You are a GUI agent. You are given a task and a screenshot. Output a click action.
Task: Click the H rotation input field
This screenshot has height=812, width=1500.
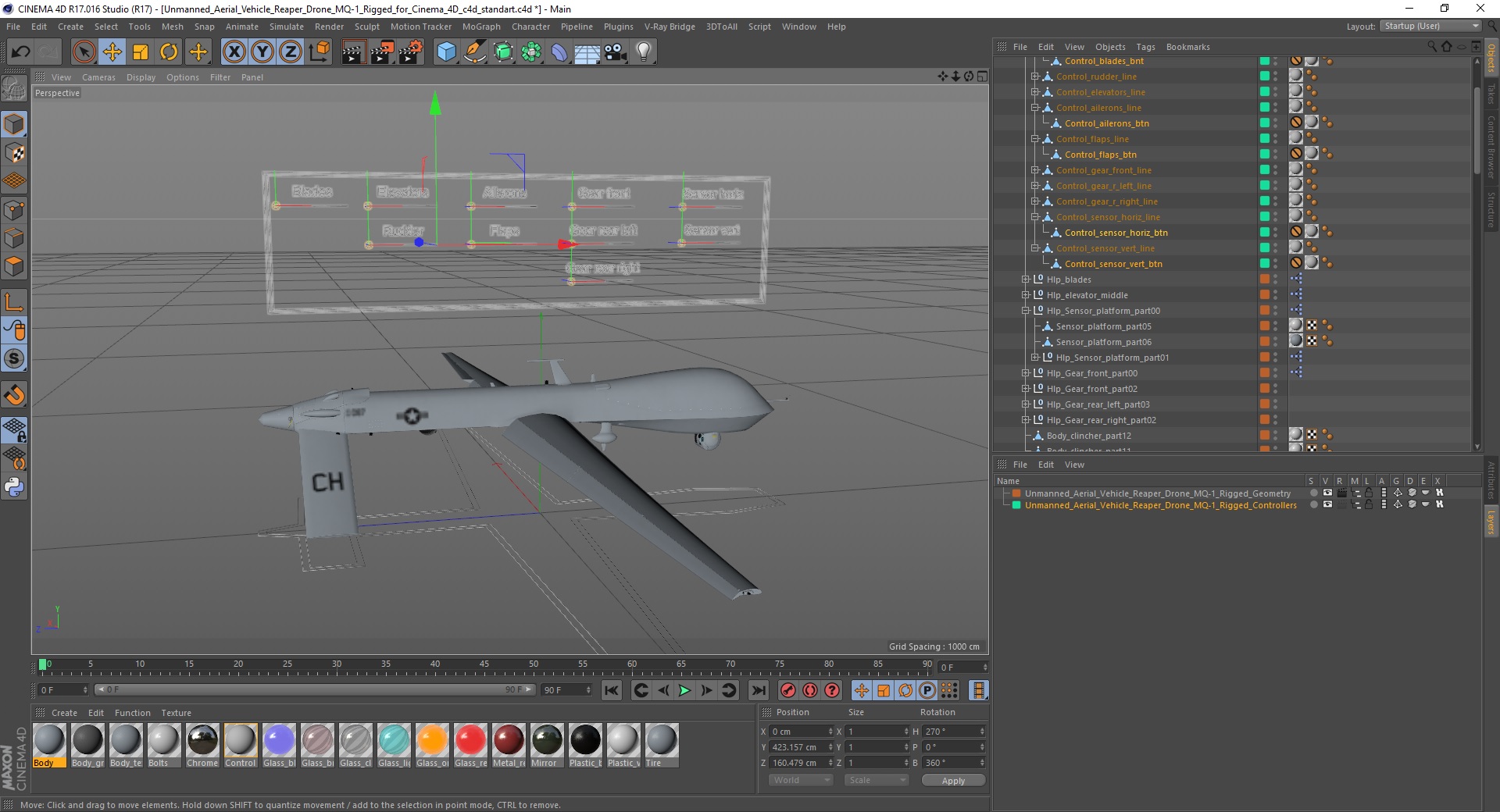pyautogui.click(x=954, y=732)
